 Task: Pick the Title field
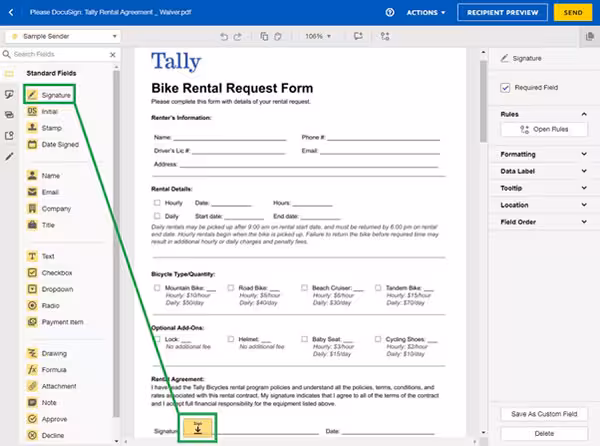tap(41, 225)
